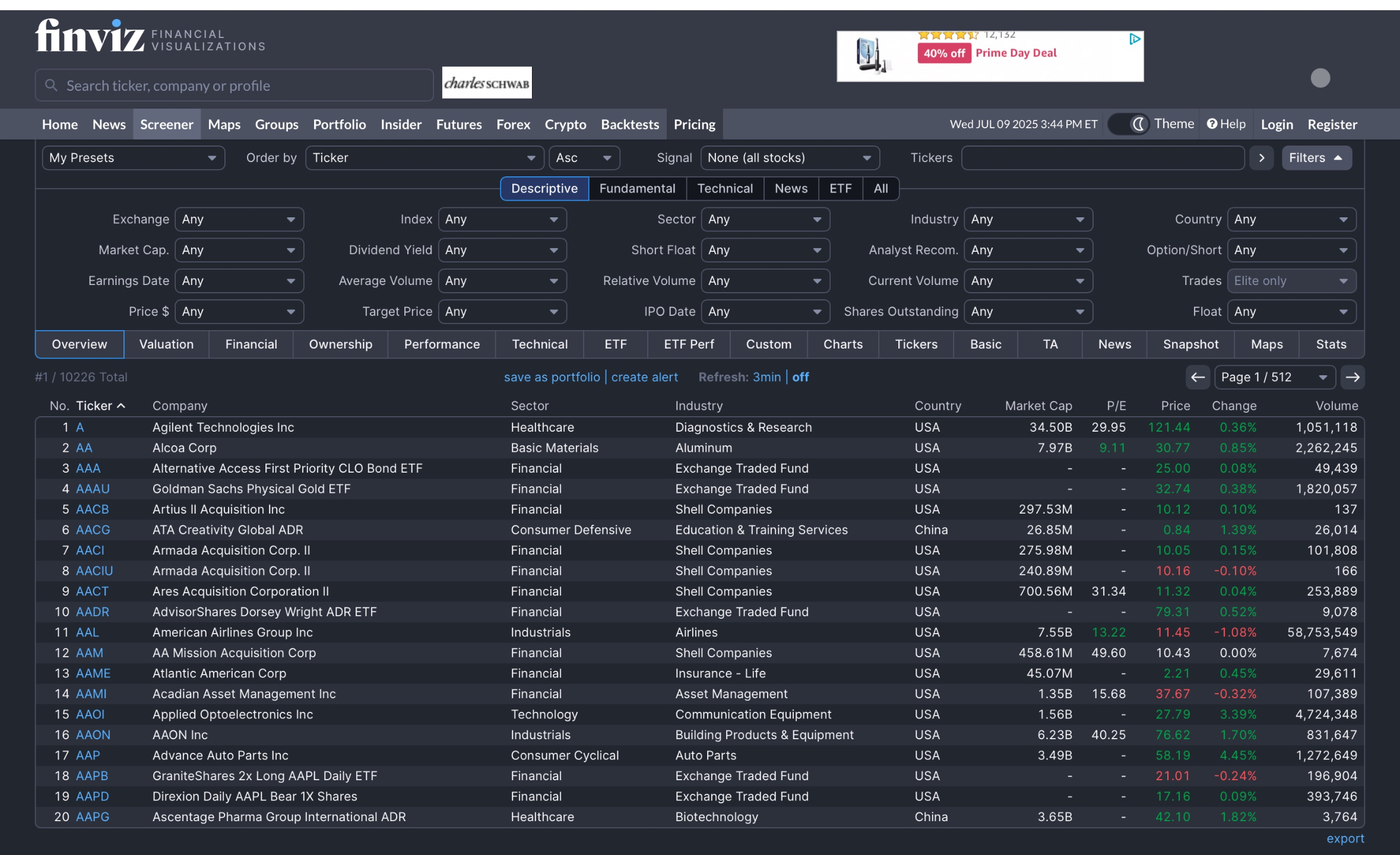The width and height of the screenshot is (1400, 855).
Task: Click the Charles Schwab logo
Action: click(x=487, y=83)
